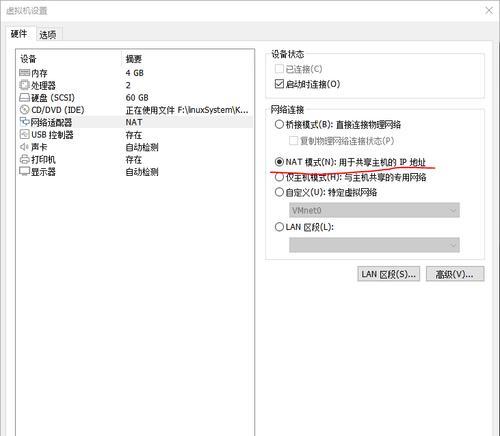Switch to the 选项 tab
The width and height of the screenshot is (500, 436).
click(x=48, y=35)
